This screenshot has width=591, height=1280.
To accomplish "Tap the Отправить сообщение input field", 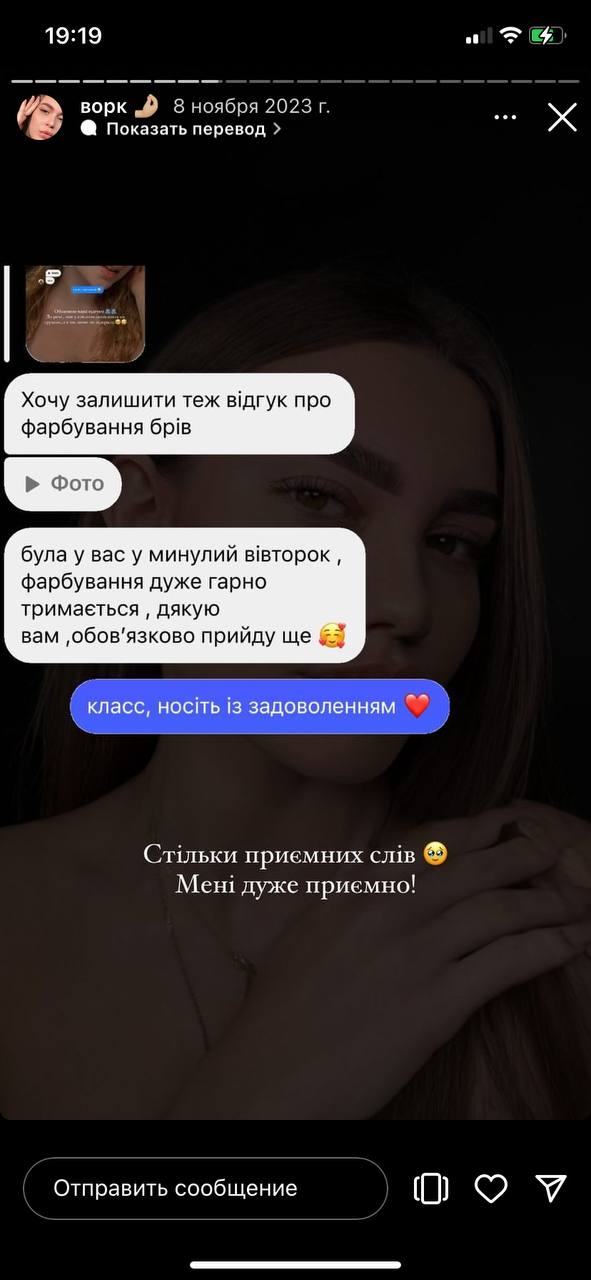I will (205, 1188).
